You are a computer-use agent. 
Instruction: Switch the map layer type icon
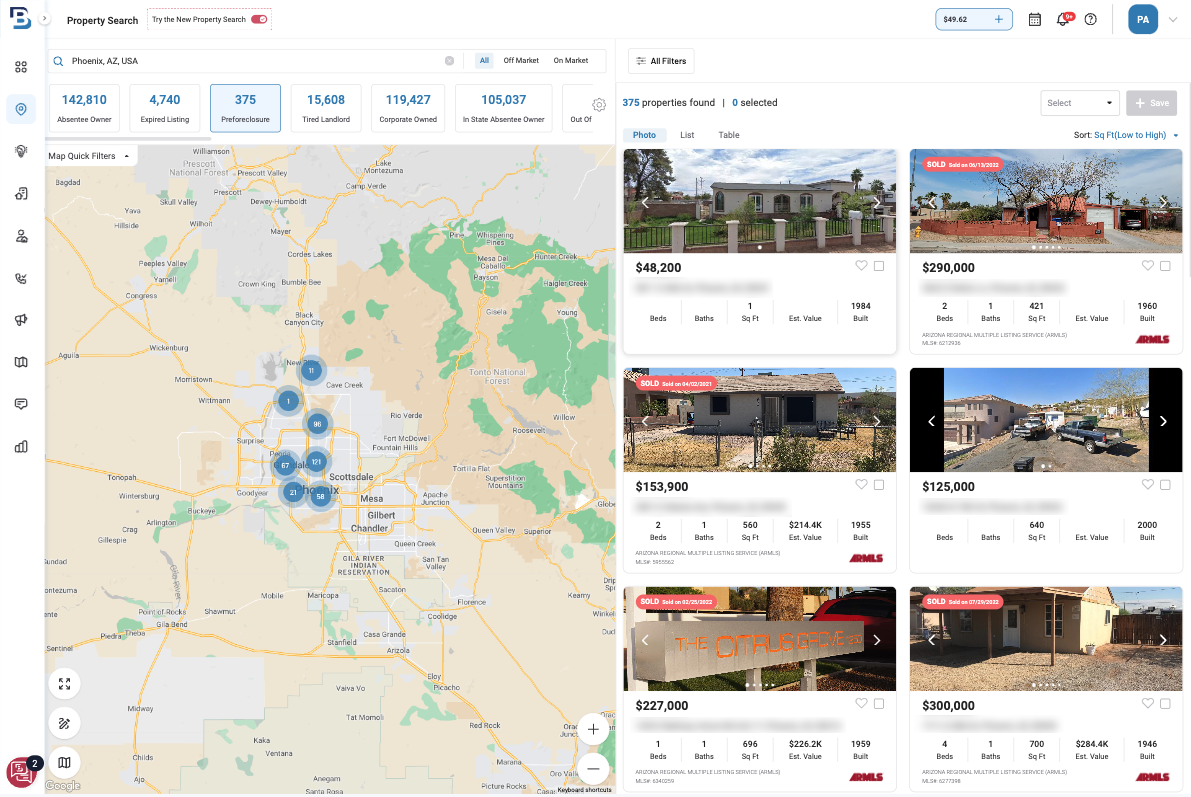pos(65,762)
